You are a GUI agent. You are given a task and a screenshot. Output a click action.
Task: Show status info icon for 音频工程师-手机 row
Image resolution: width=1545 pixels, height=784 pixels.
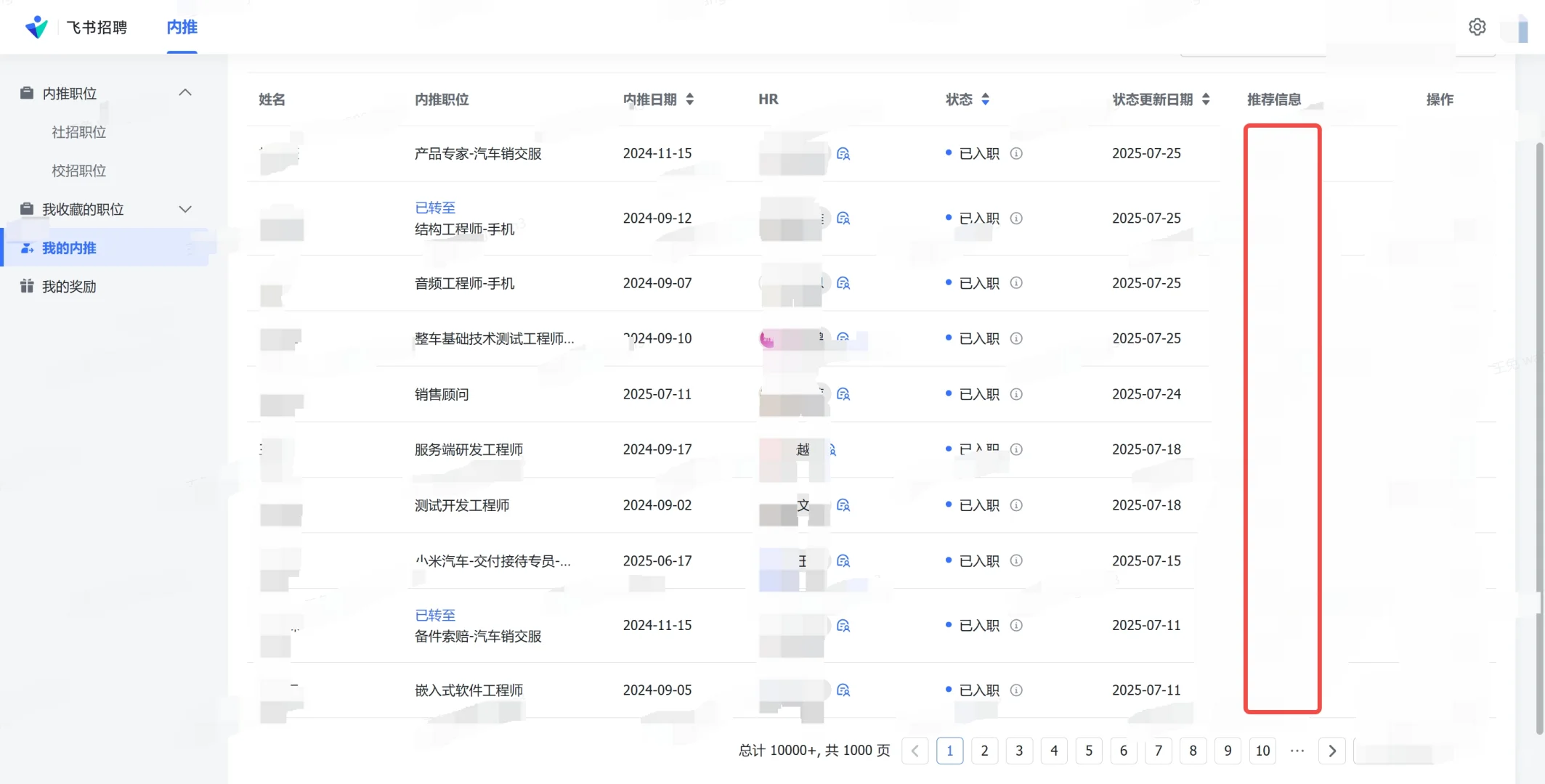(1016, 283)
